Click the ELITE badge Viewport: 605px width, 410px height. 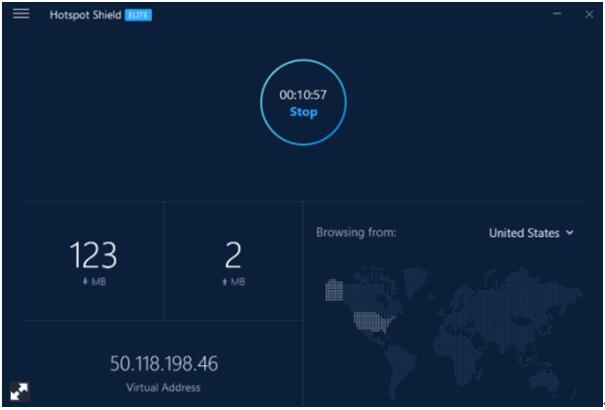[x=138, y=15]
